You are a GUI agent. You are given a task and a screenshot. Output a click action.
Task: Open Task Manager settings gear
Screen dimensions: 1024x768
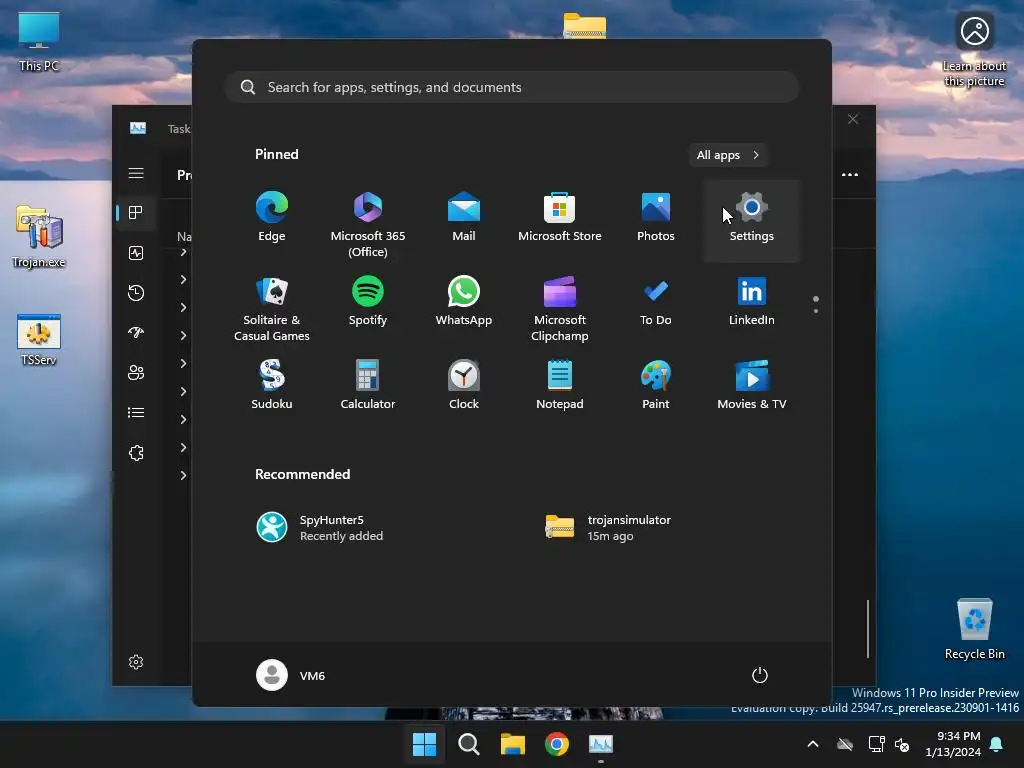136,662
